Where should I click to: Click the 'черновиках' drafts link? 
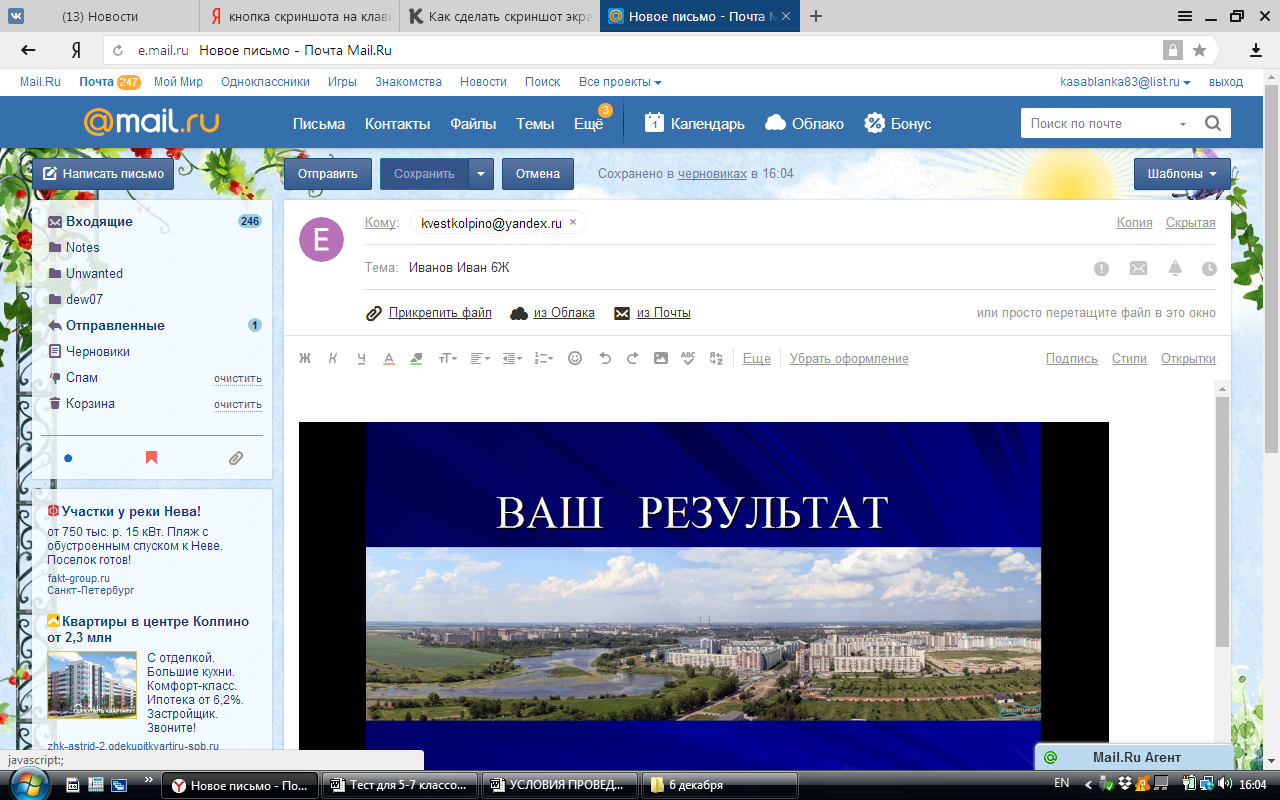tap(712, 174)
